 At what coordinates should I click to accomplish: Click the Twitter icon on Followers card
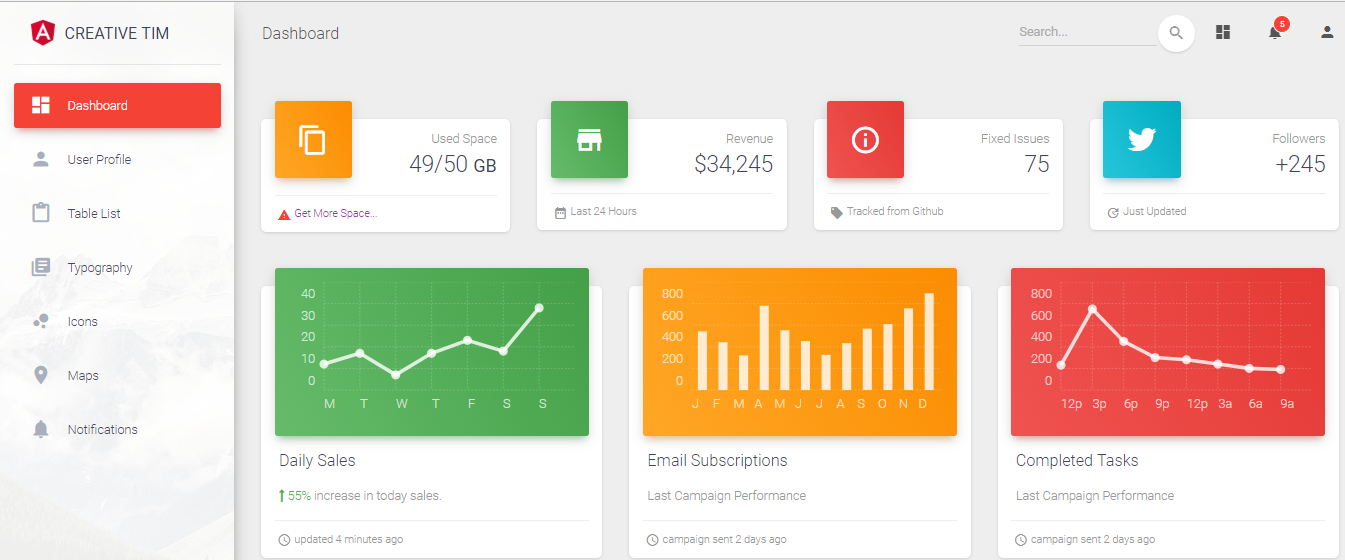(x=1142, y=140)
